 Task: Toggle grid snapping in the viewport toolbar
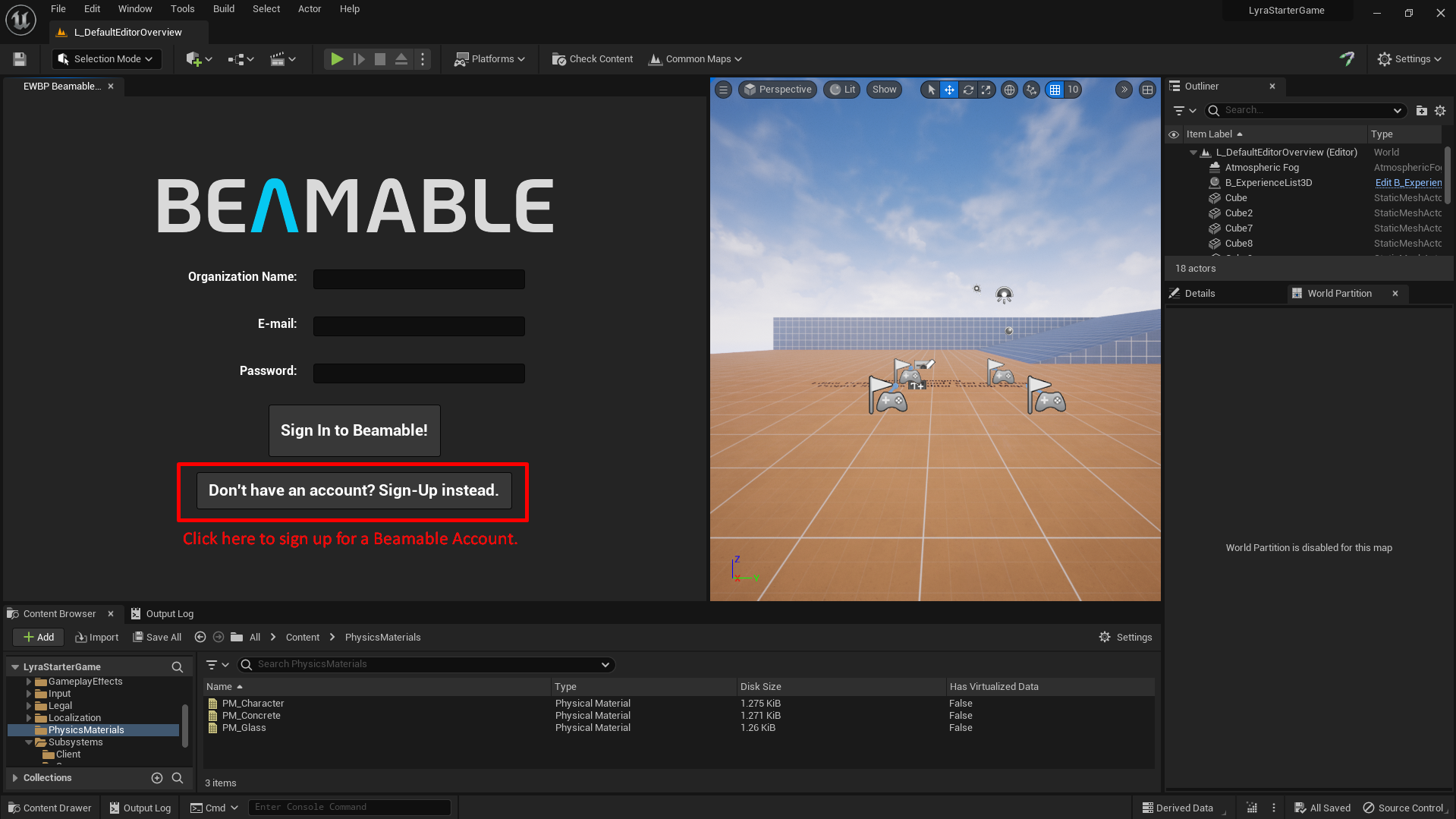[1055, 90]
